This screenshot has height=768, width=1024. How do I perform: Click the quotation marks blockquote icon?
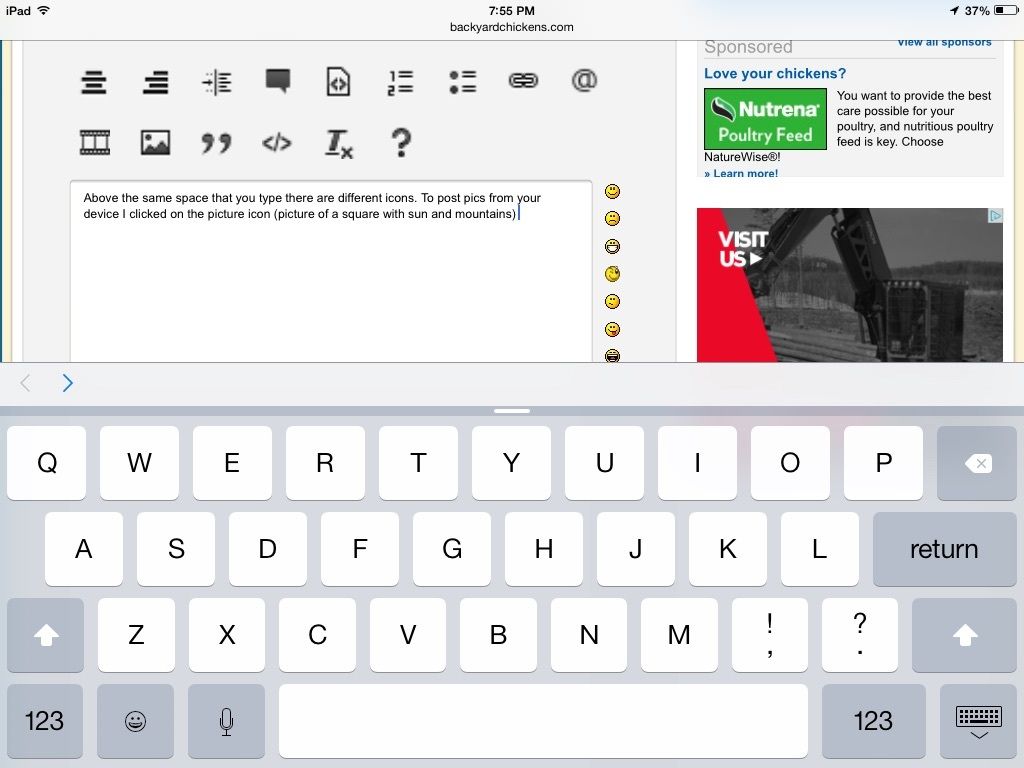coord(215,144)
